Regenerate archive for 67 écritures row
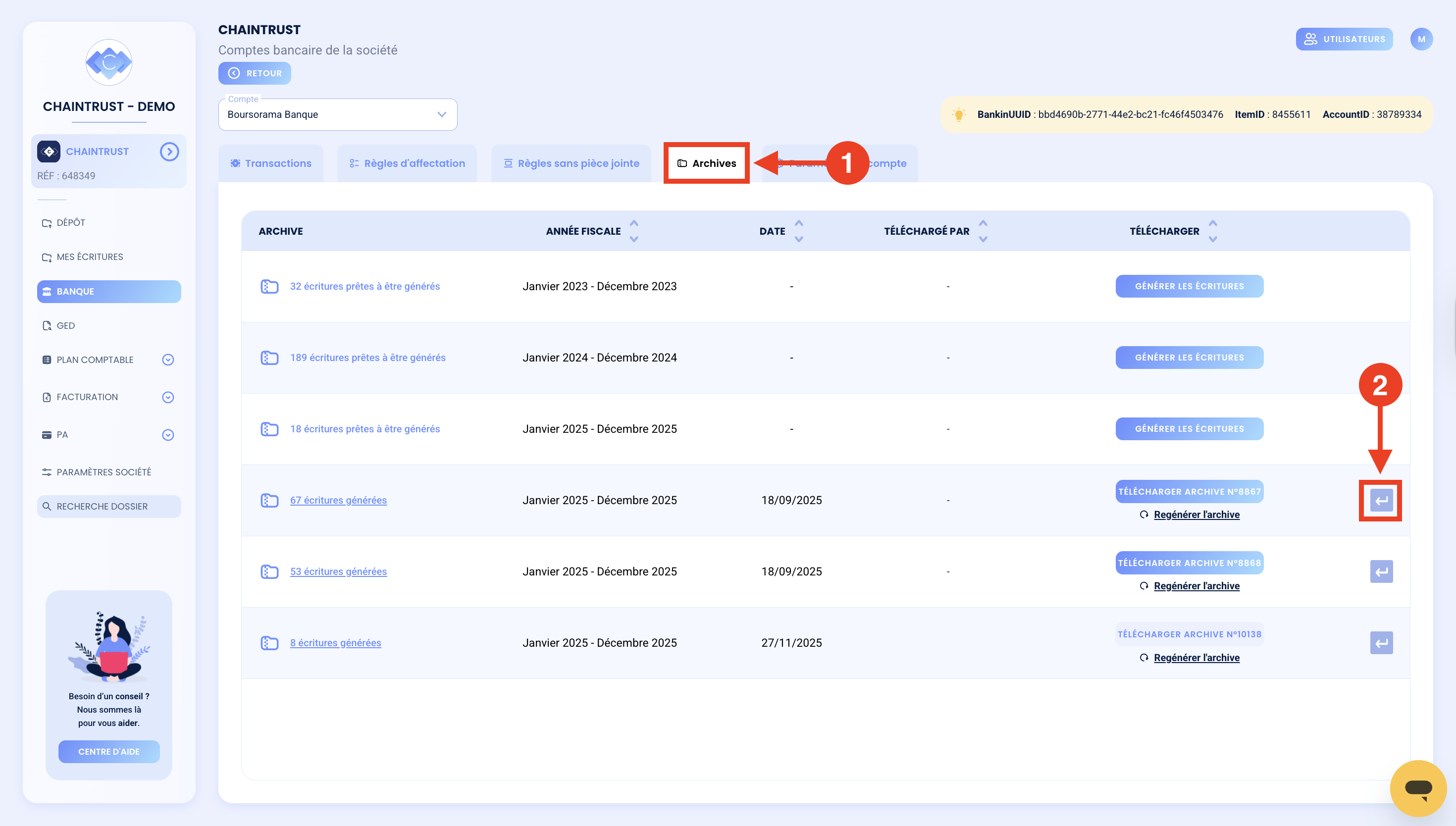 point(1190,515)
